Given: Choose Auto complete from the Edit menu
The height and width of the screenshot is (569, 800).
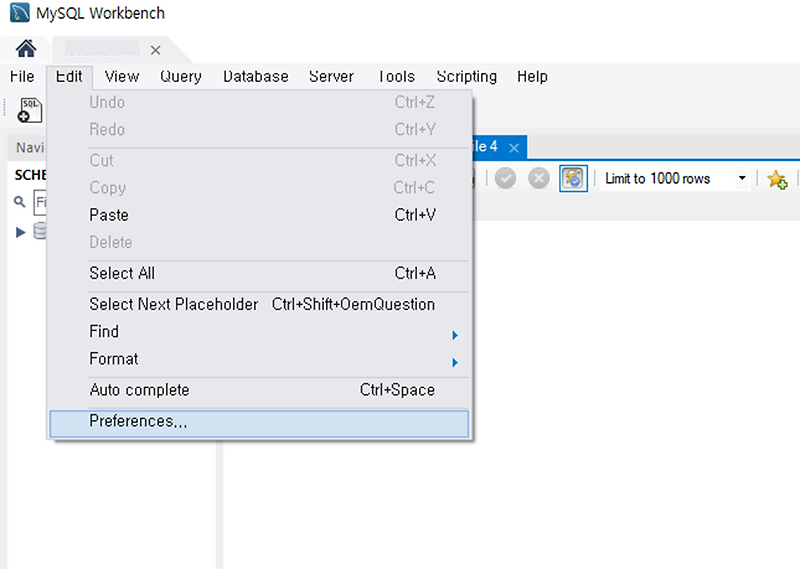Looking at the screenshot, I should pos(259,390).
